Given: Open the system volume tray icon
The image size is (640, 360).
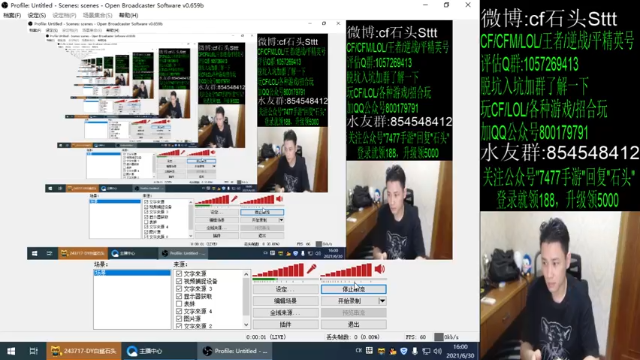Looking at the screenshot, I should 438,351.
